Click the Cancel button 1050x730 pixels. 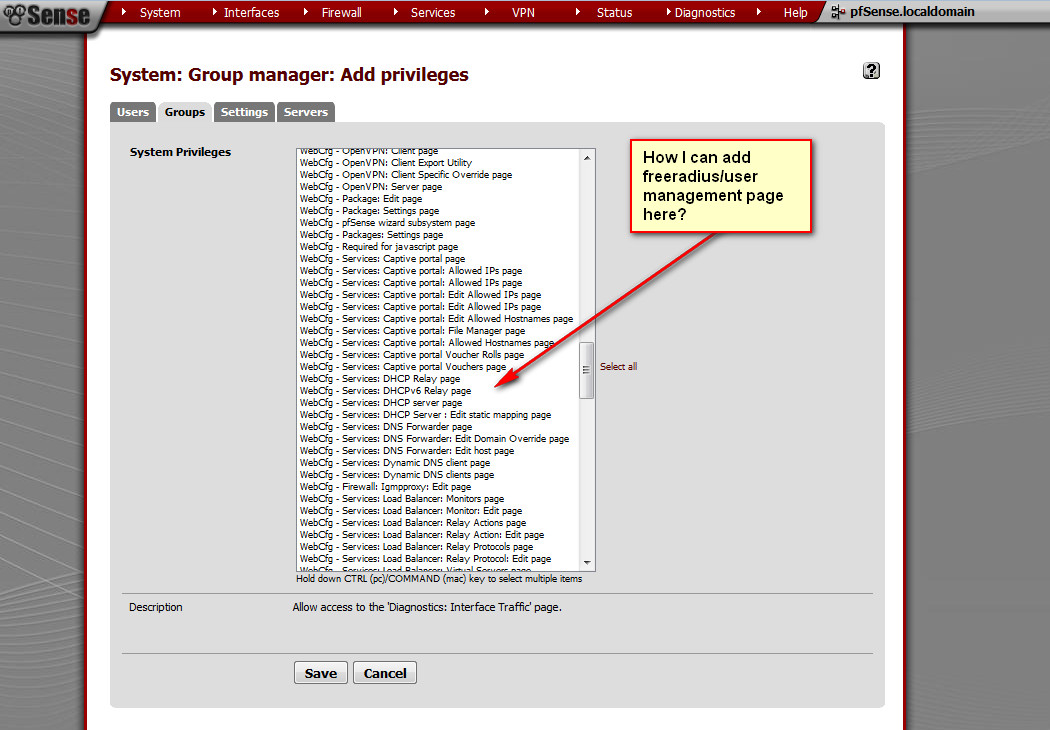click(x=384, y=673)
